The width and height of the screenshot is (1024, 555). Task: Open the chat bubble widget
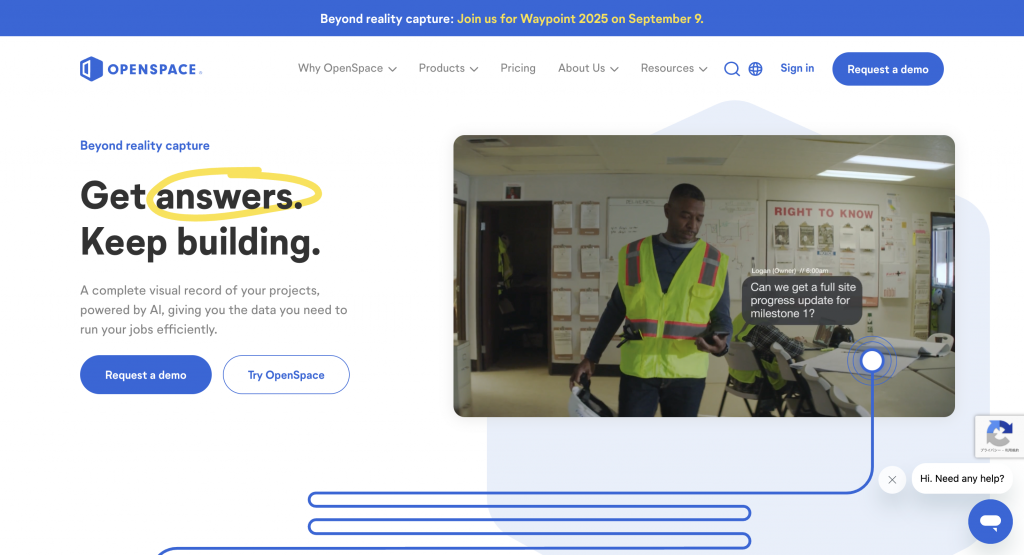pos(990,521)
